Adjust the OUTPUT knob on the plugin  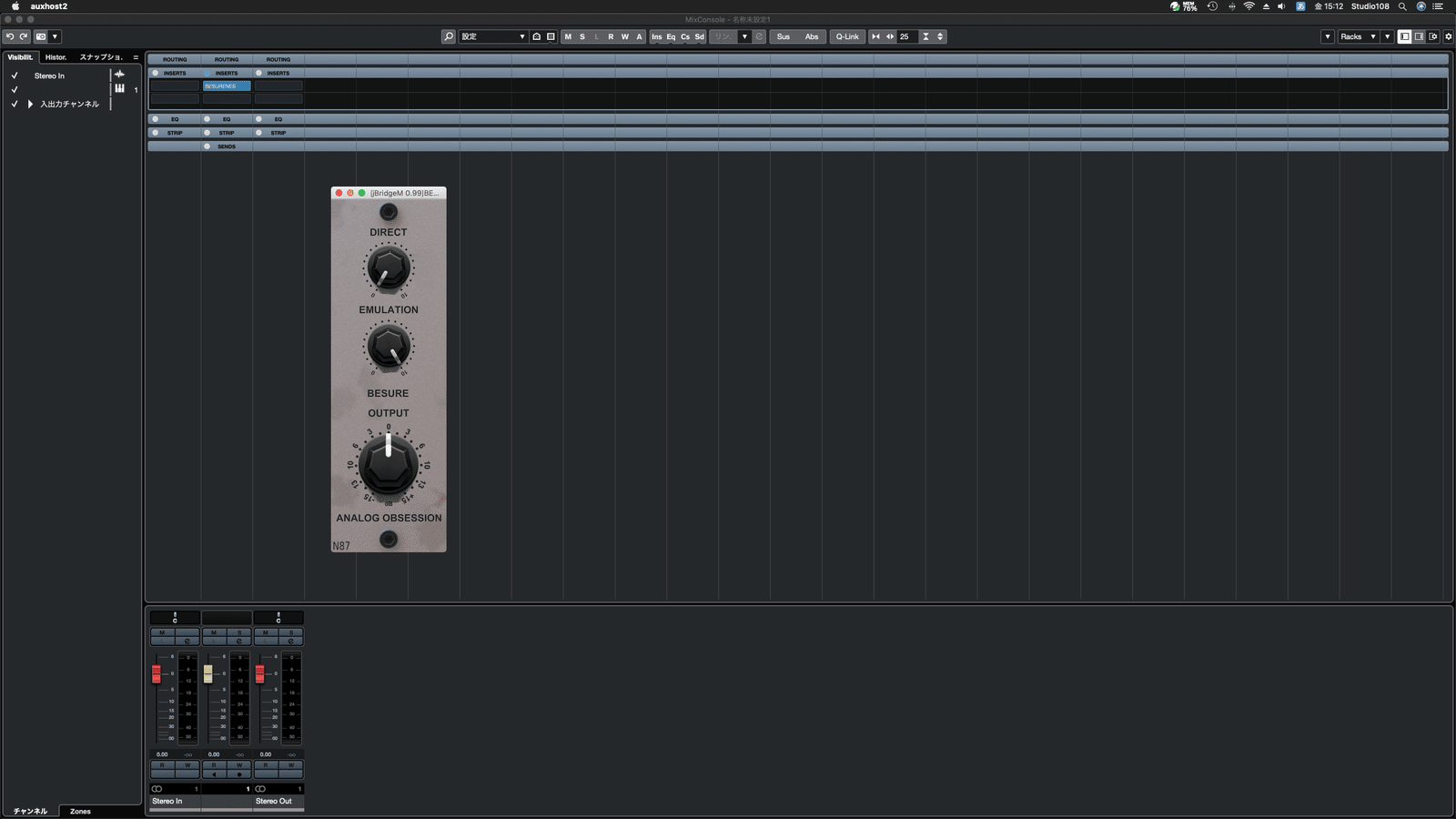(389, 464)
